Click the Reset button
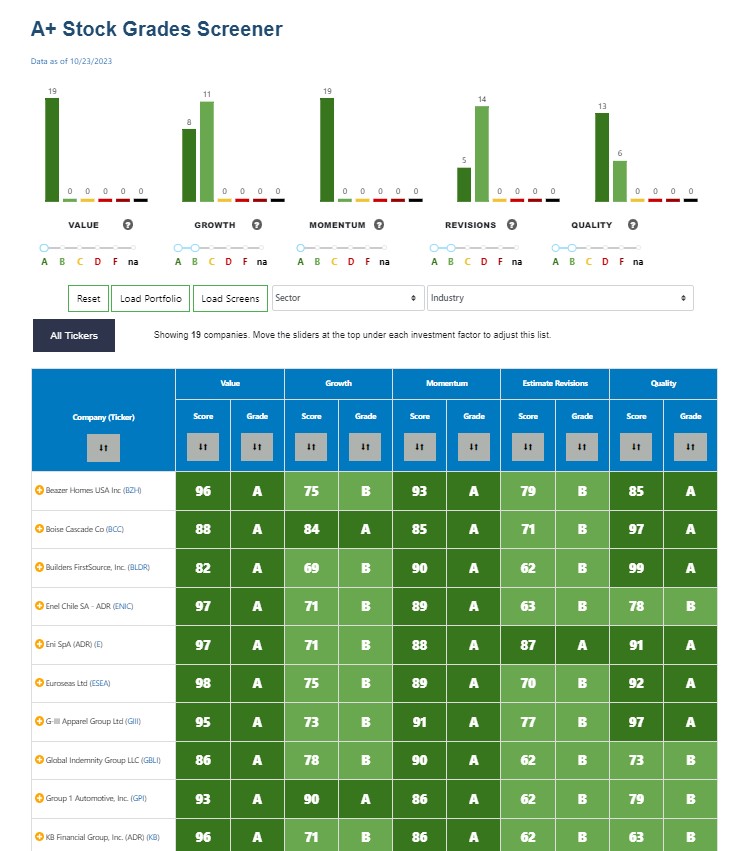Viewport: 733px width, 851px height. click(88, 299)
